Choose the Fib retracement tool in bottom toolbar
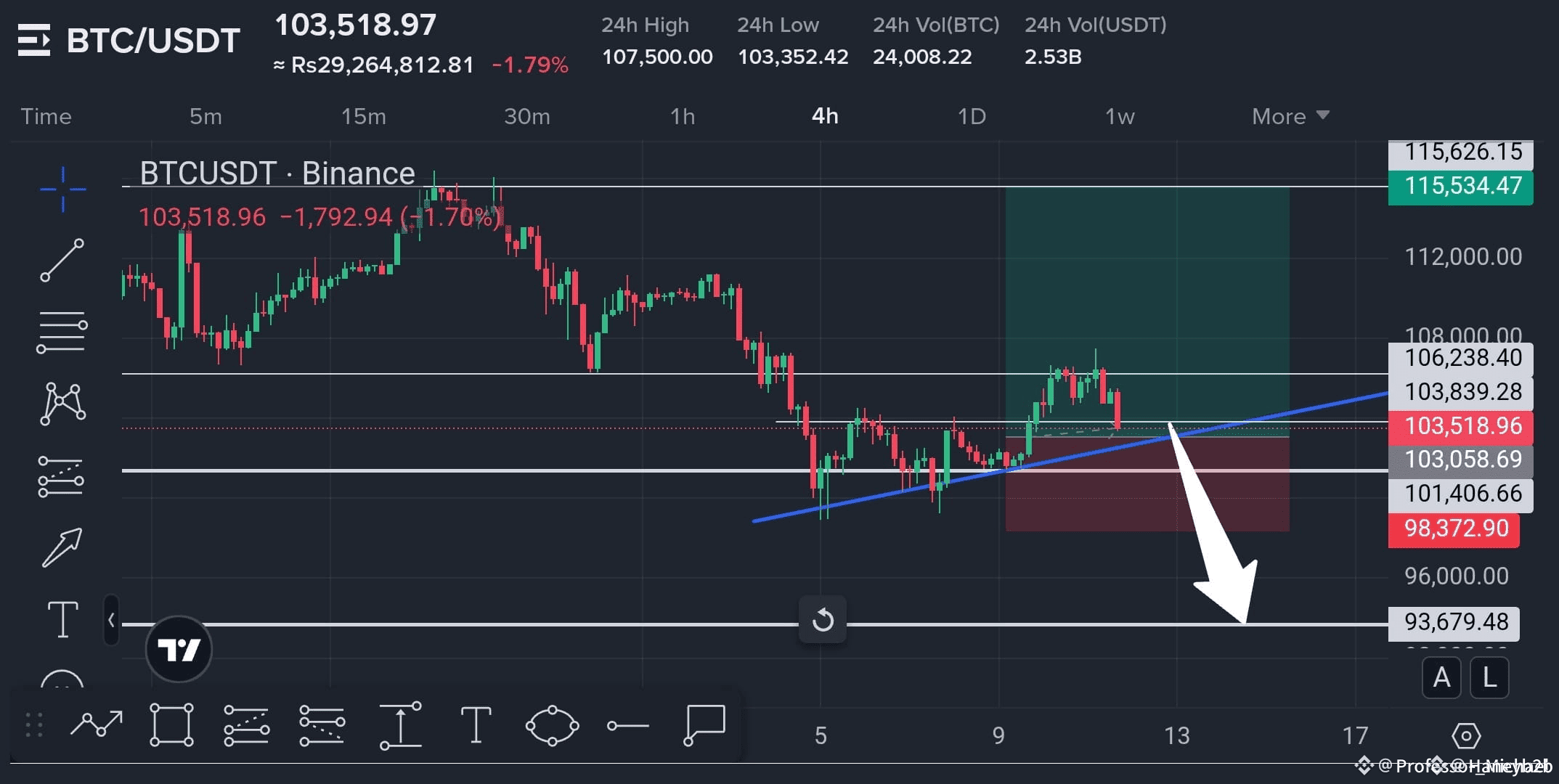The image size is (1559, 784). (x=246, y=725)
